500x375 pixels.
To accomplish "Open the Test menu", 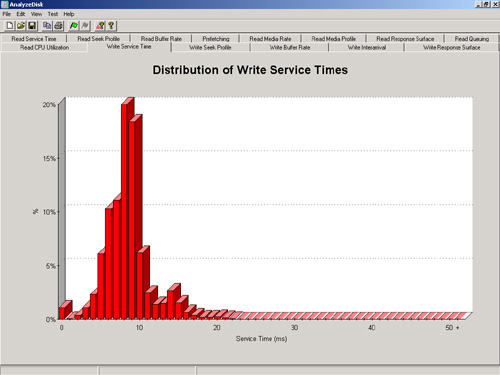I will coord(53,14).
